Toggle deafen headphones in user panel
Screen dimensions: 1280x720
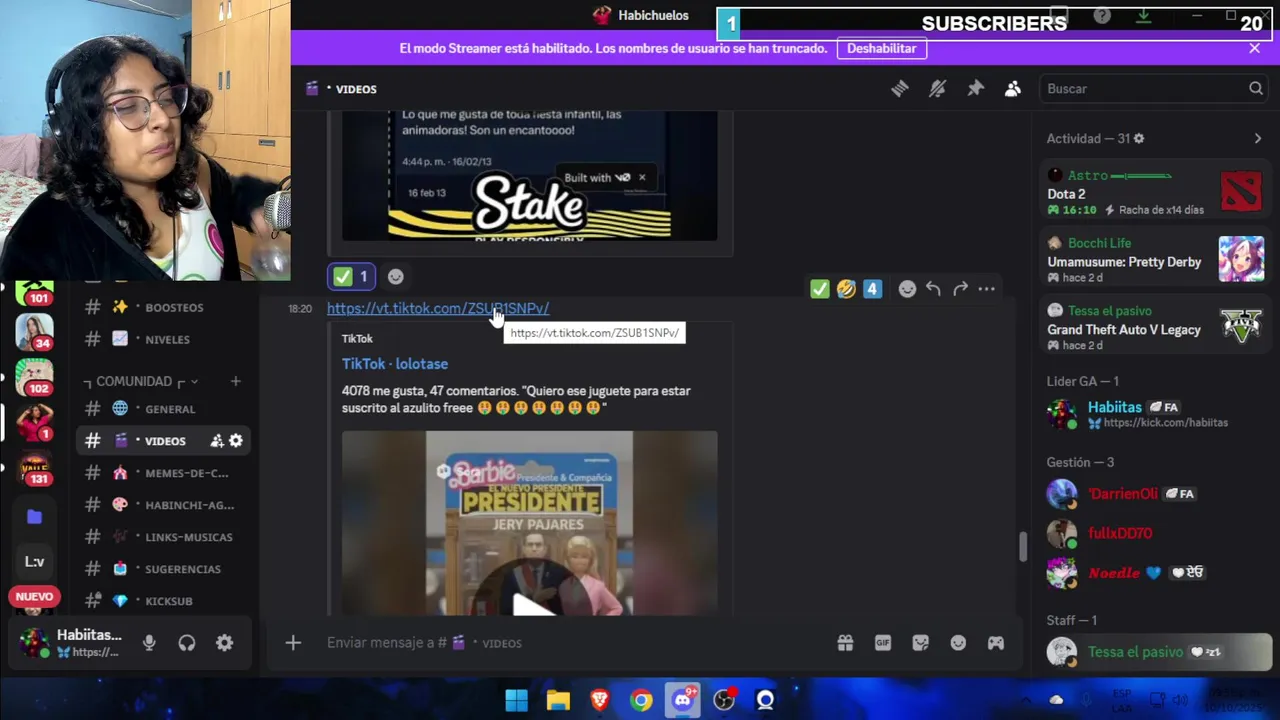click(187, 643)
